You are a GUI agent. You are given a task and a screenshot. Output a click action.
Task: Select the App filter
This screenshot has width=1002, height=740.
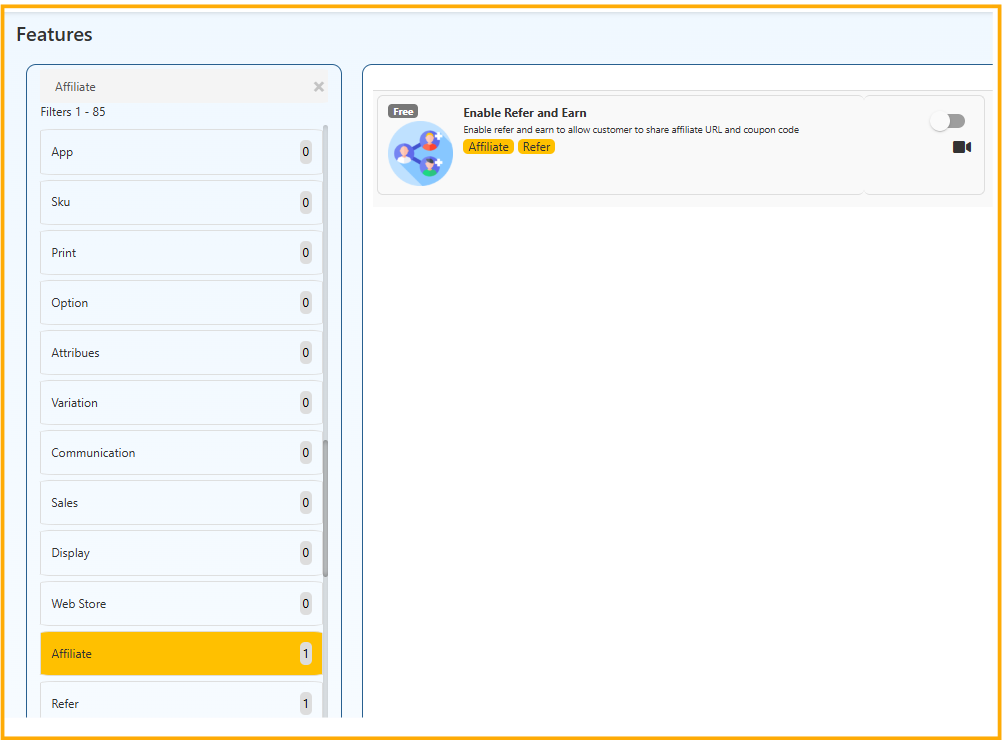tap(181, 152)
